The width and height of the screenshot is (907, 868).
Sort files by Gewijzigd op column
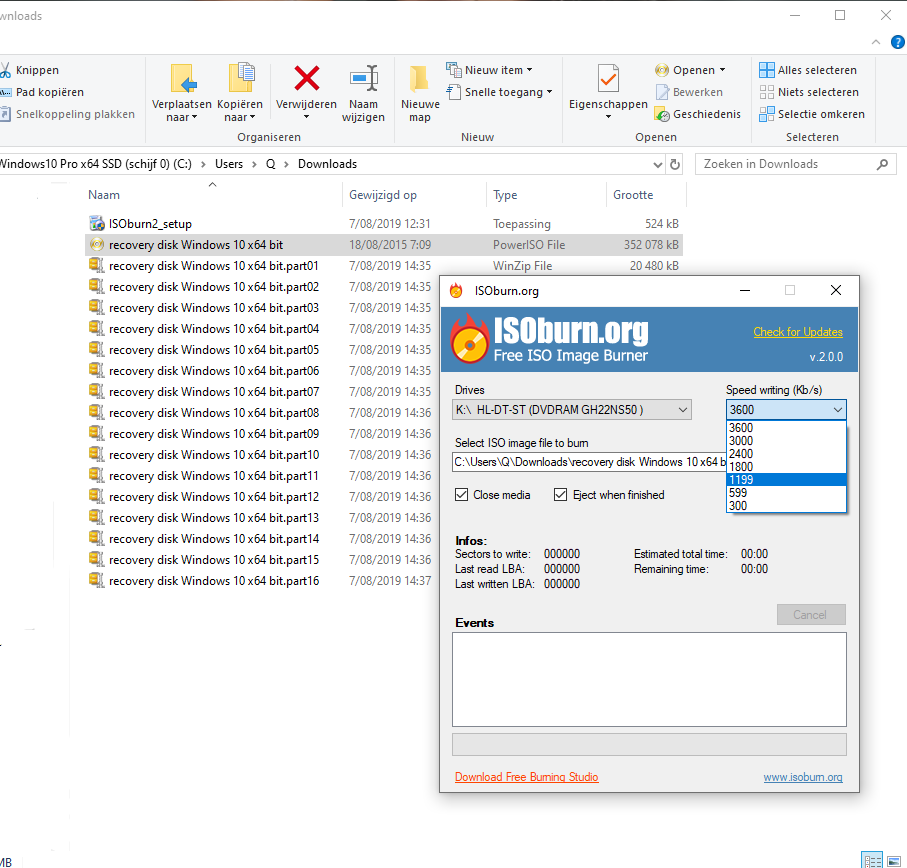click(x=383, y=195)
